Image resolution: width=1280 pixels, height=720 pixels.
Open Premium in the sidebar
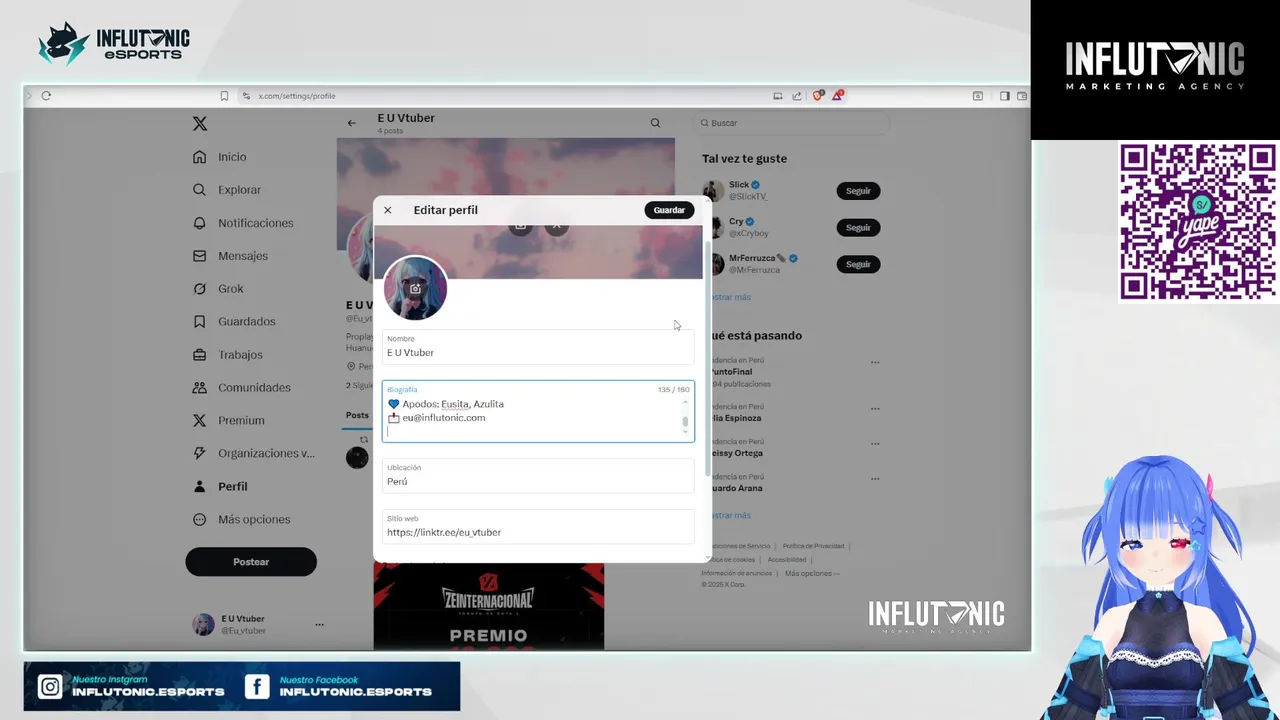click(x=229, y=421)
